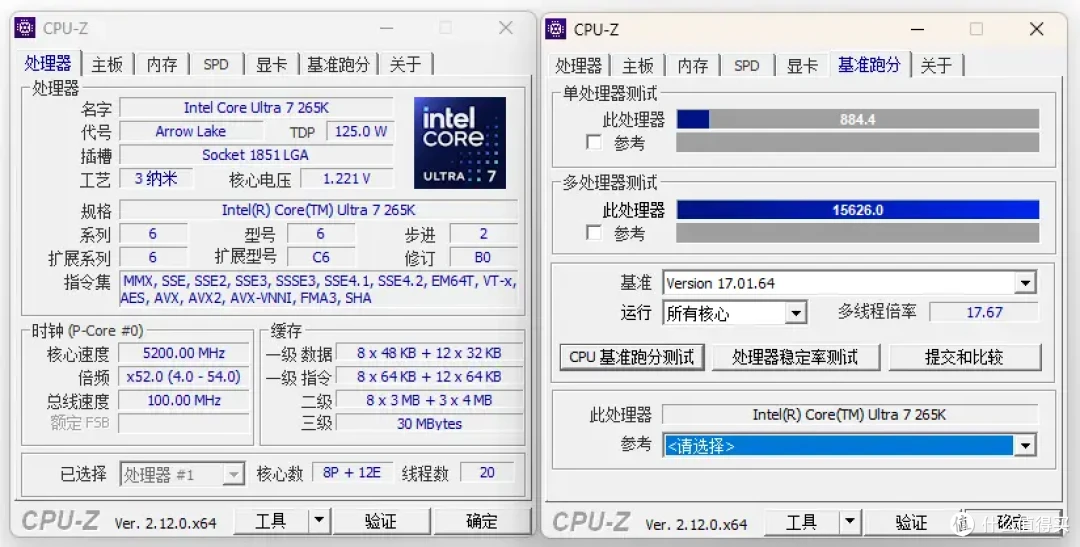This screenshot has width=1080, height=547.
Task: Click 工具 button in left window
Action: [271, 522]
